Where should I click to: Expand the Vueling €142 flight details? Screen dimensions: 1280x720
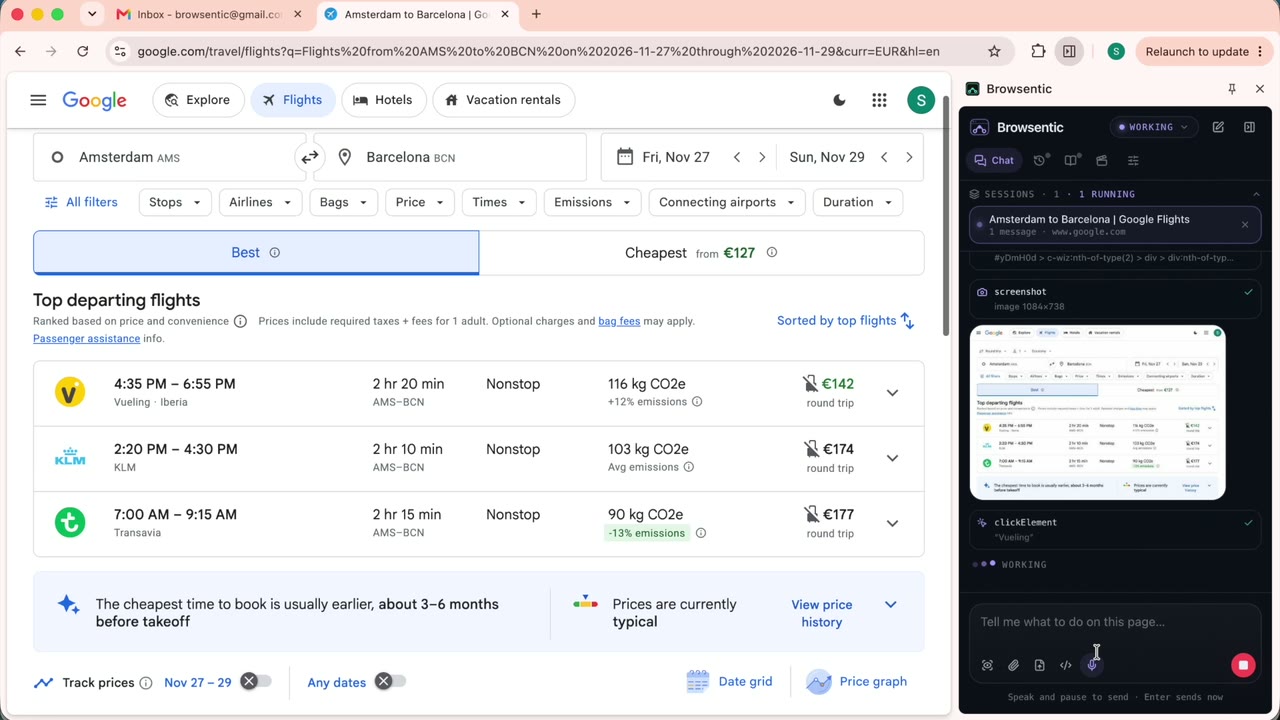(x=892, y=393)
